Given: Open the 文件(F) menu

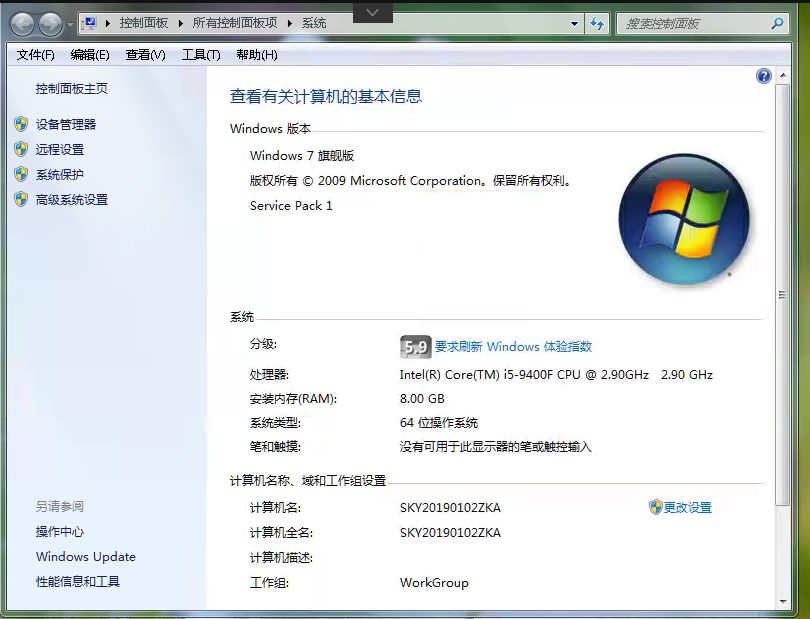Looking at the screenshot, I should pyautogui.click(x=35, y=55).
